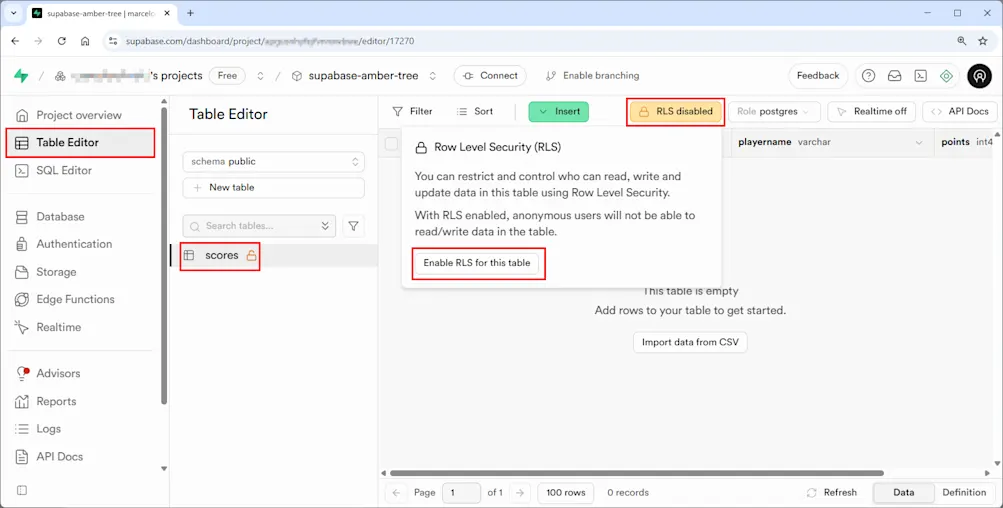Click the Reports chart icon

pyautogui.click(x=22, y=402)
